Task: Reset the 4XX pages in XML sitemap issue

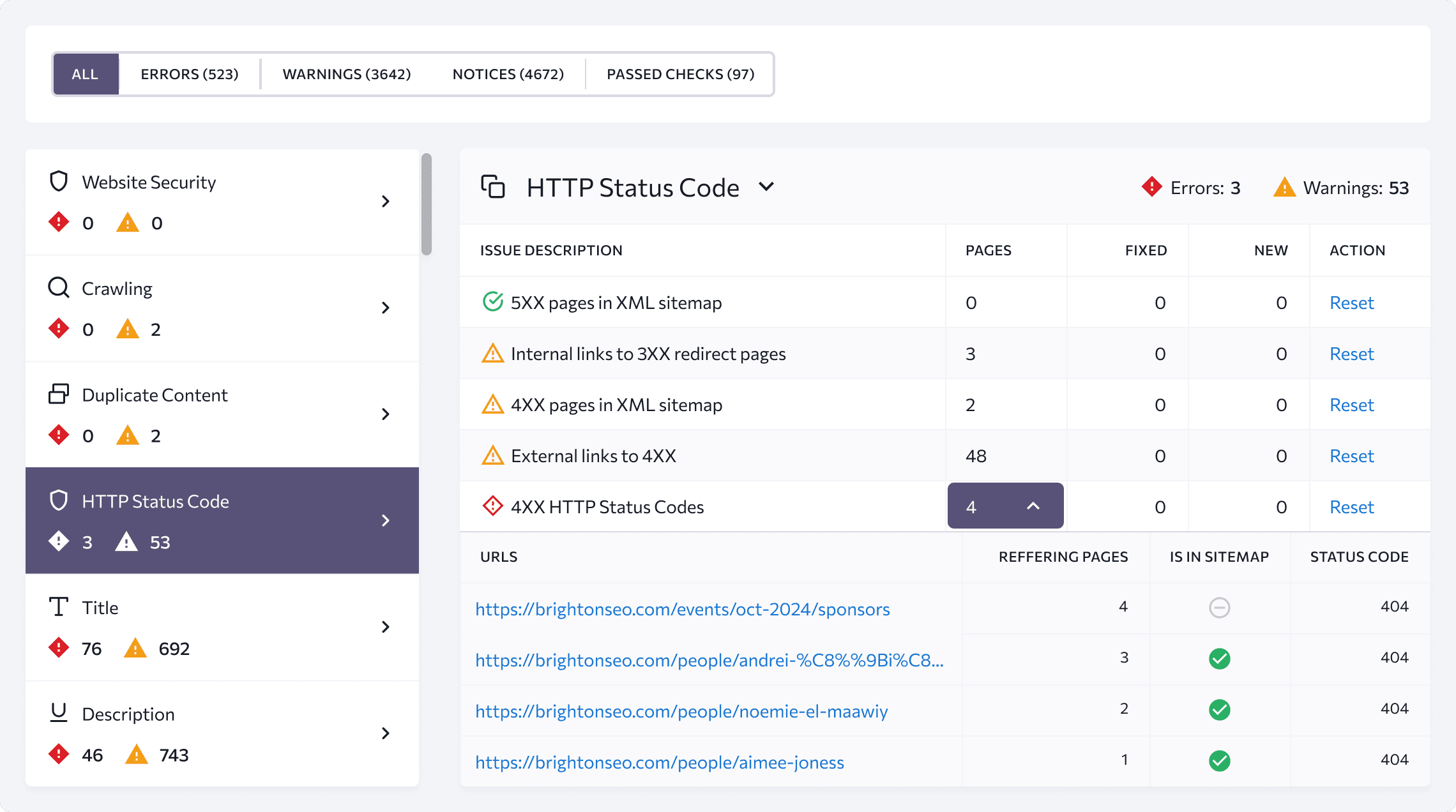Action: [x=1351, y=405]
